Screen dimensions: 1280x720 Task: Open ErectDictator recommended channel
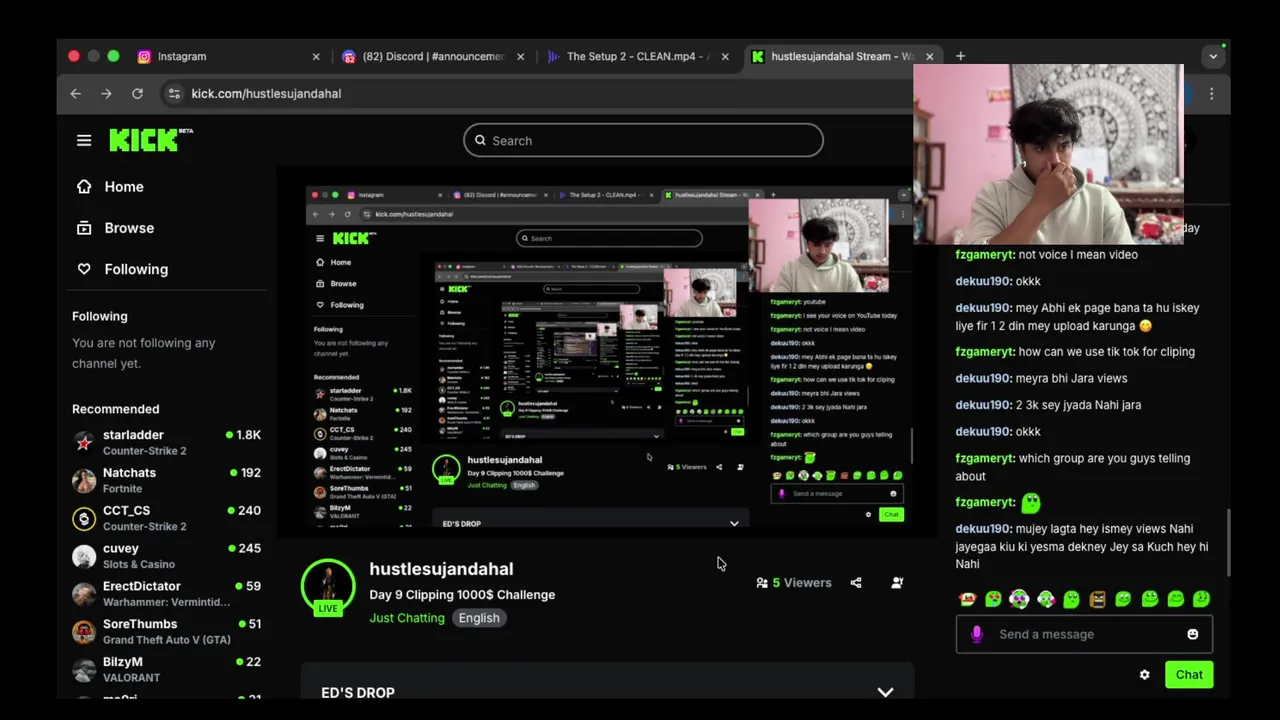tap(166, 594)
